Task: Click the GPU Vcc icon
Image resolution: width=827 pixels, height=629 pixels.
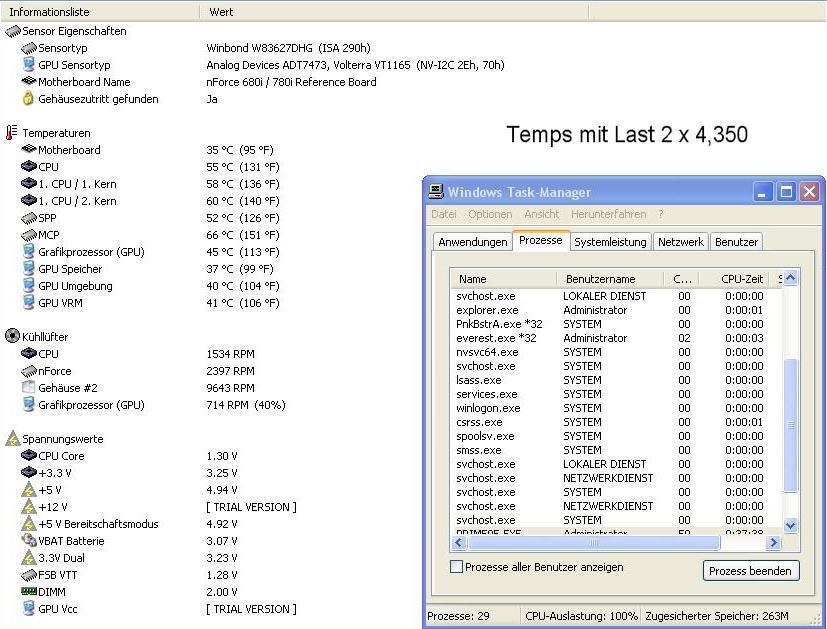Action: (x=29, y=608)
